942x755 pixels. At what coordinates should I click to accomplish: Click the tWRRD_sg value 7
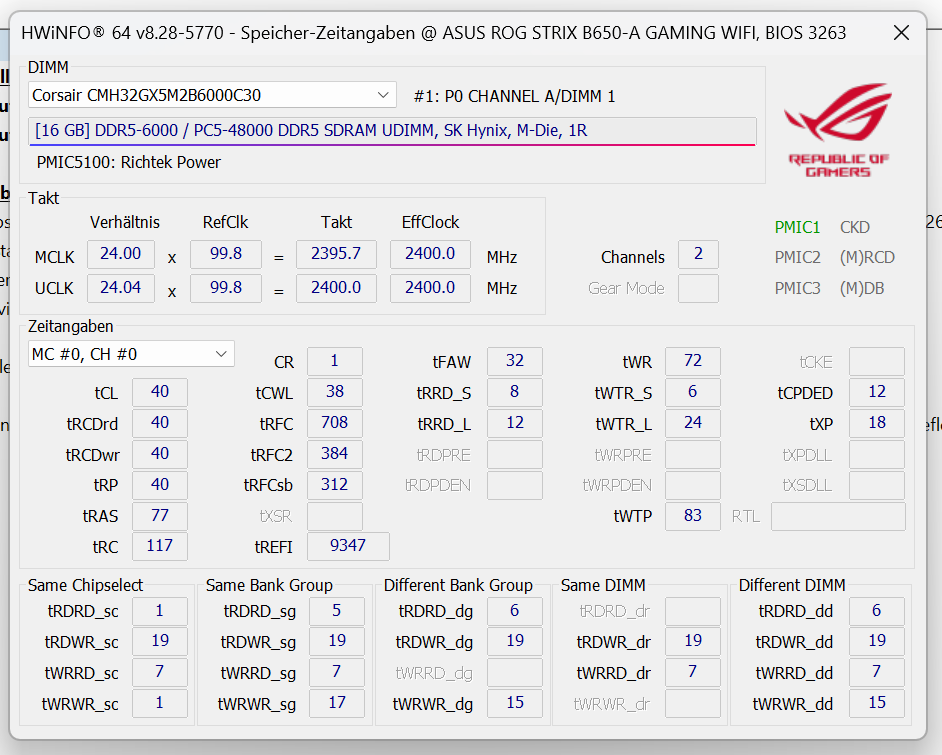337,673
